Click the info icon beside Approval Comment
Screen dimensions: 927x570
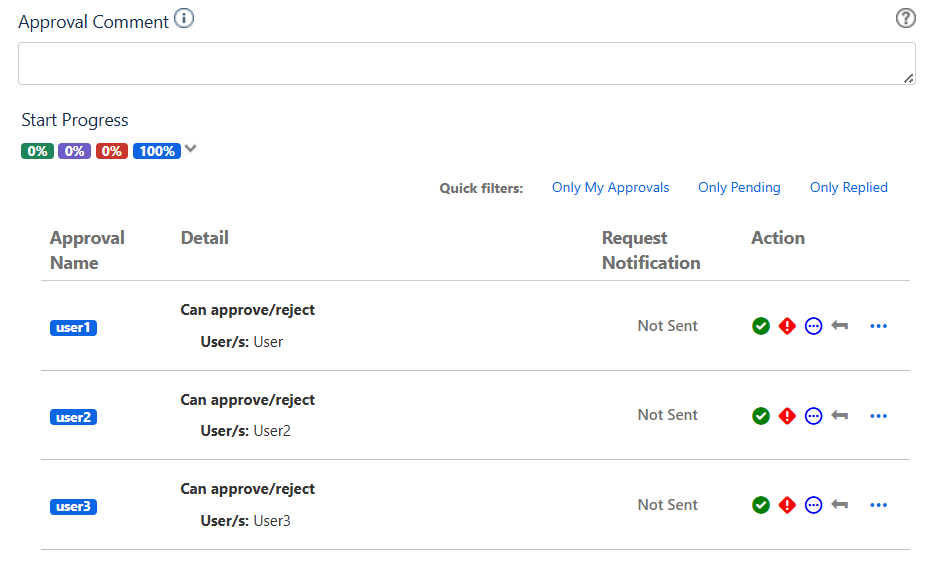coord(184,19)
